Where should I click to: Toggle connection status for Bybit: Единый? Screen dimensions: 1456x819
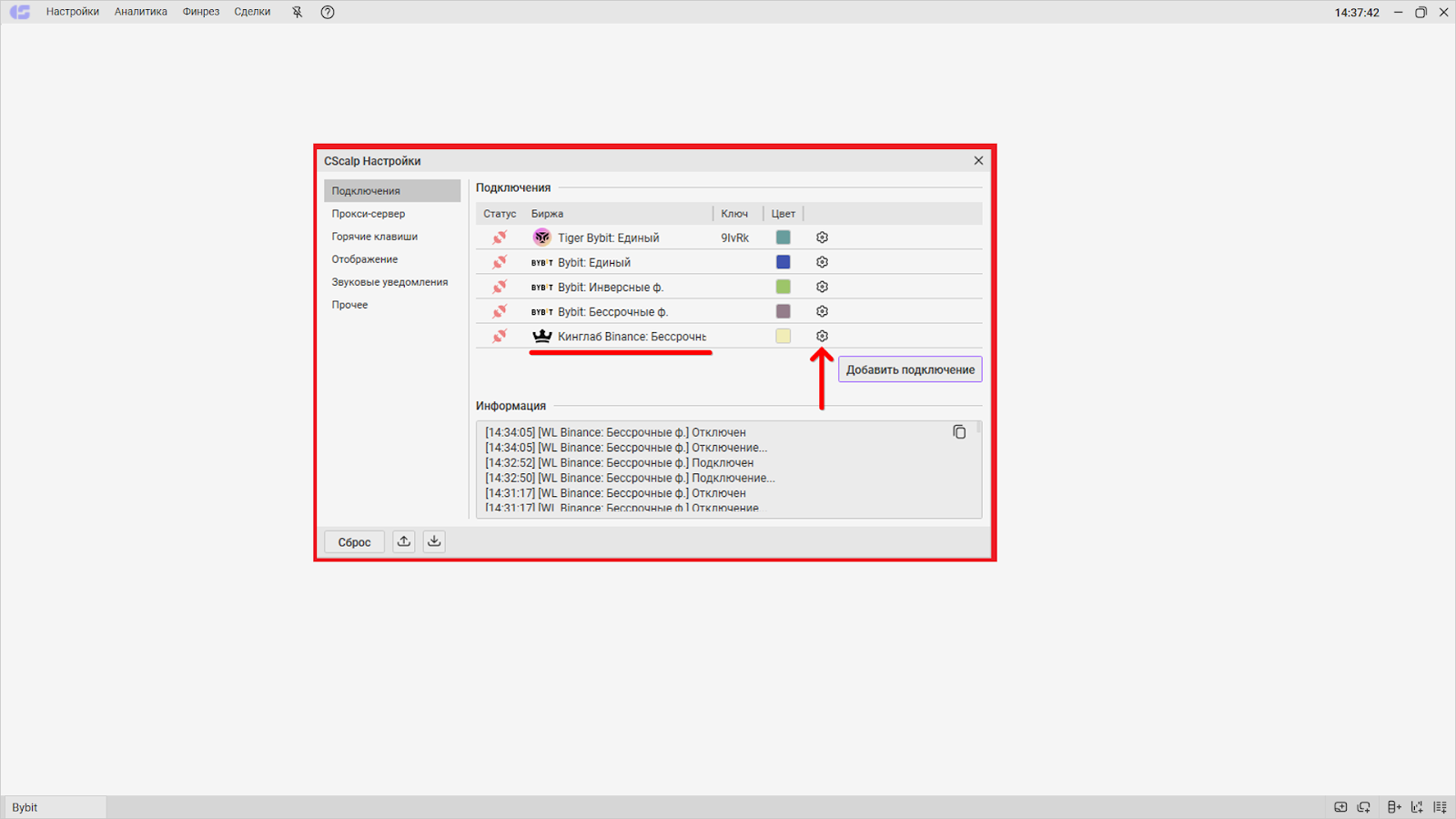500,262
